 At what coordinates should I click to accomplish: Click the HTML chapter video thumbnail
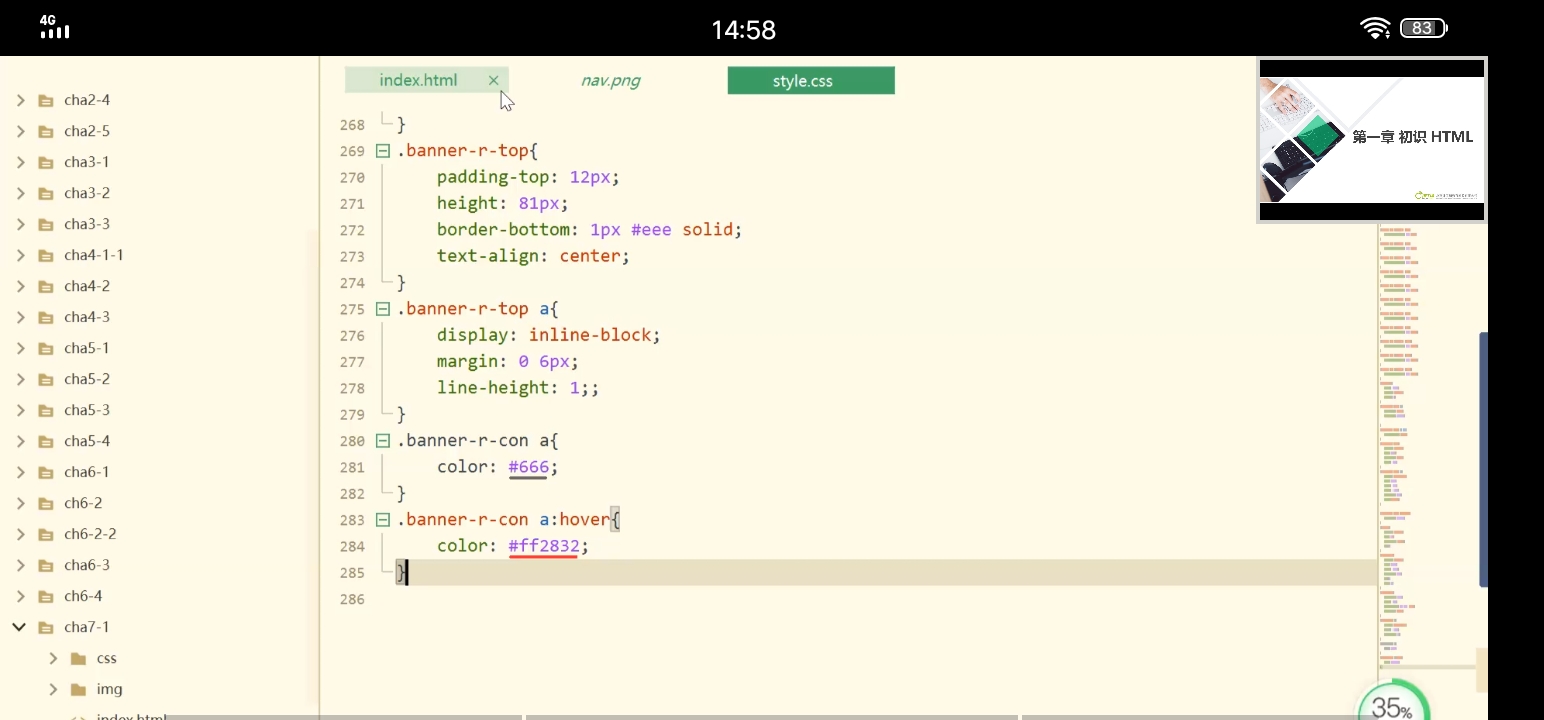[x=1371, y=139]
